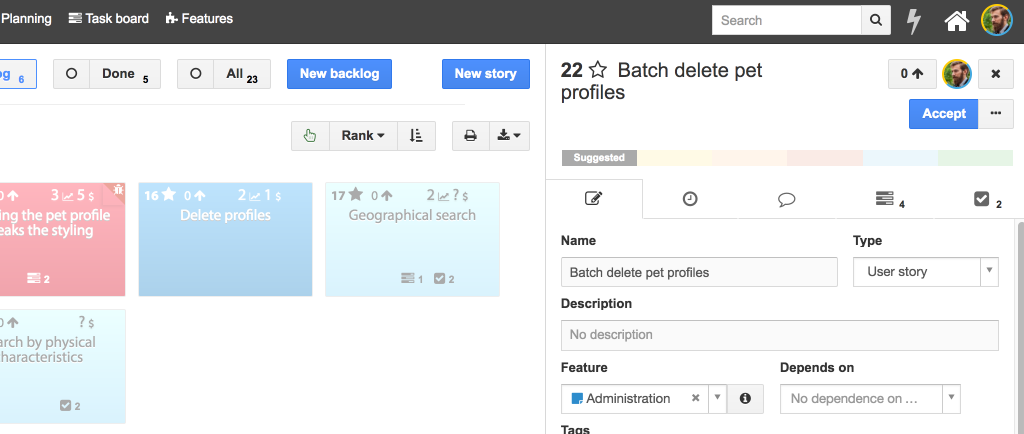Switch to the comments tab

pyautogui.click(x=786, y=199)
